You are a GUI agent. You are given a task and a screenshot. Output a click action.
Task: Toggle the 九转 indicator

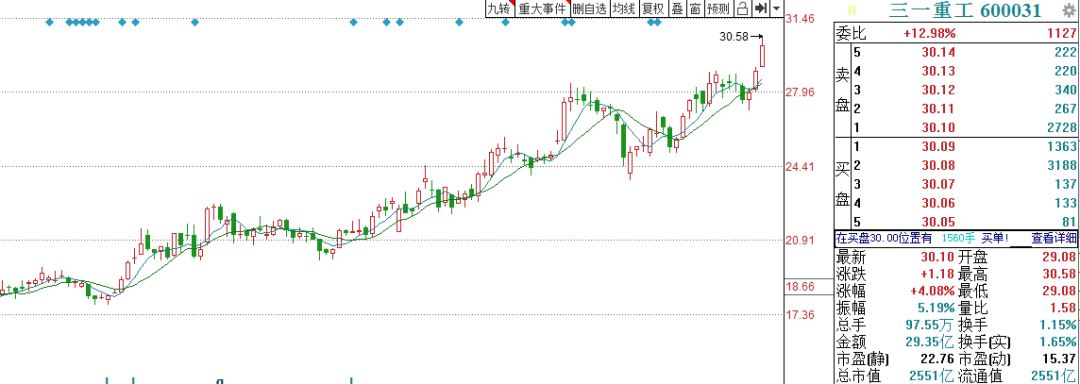coord(499,8)
